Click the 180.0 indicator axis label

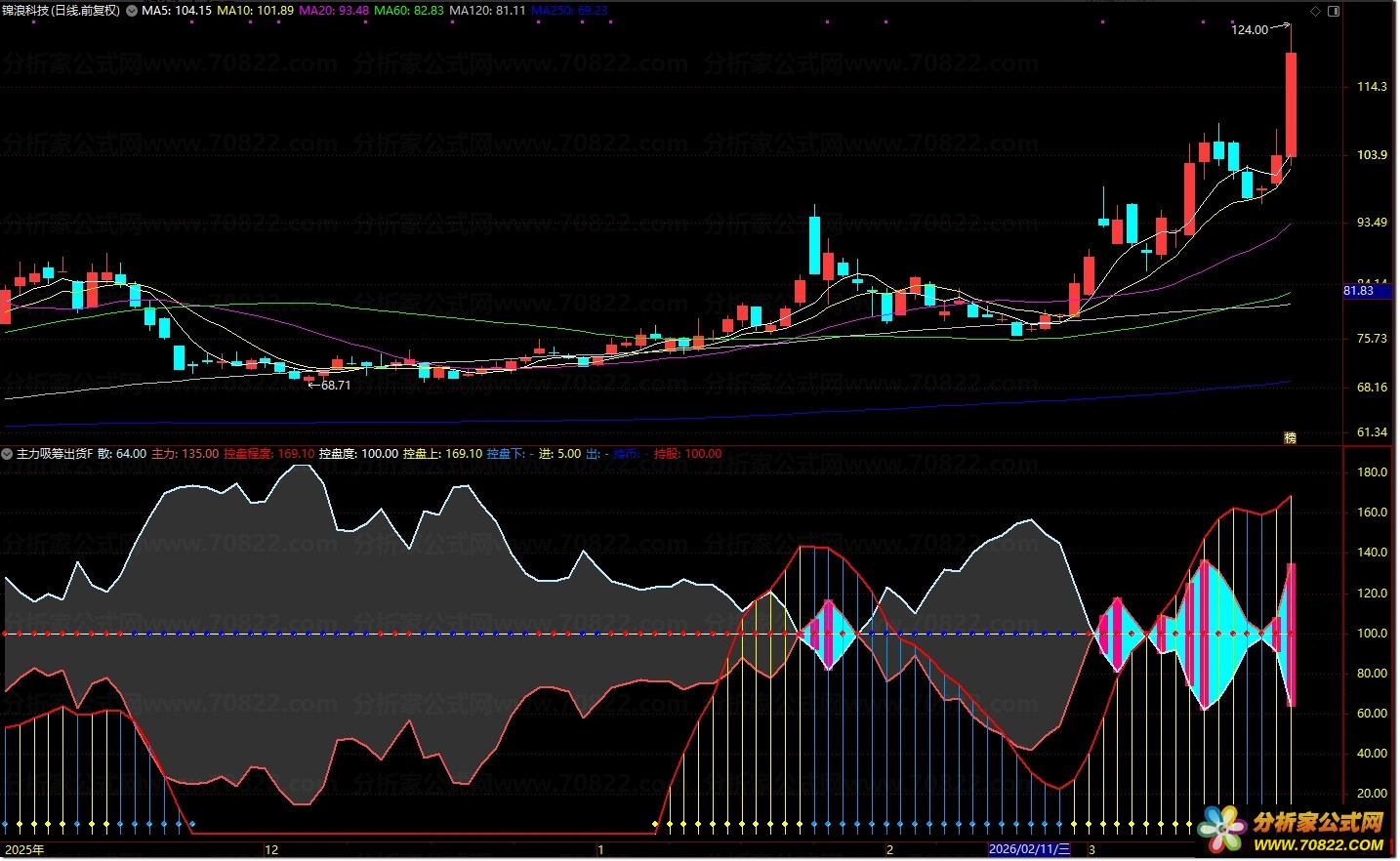(x=1372, y=472)
